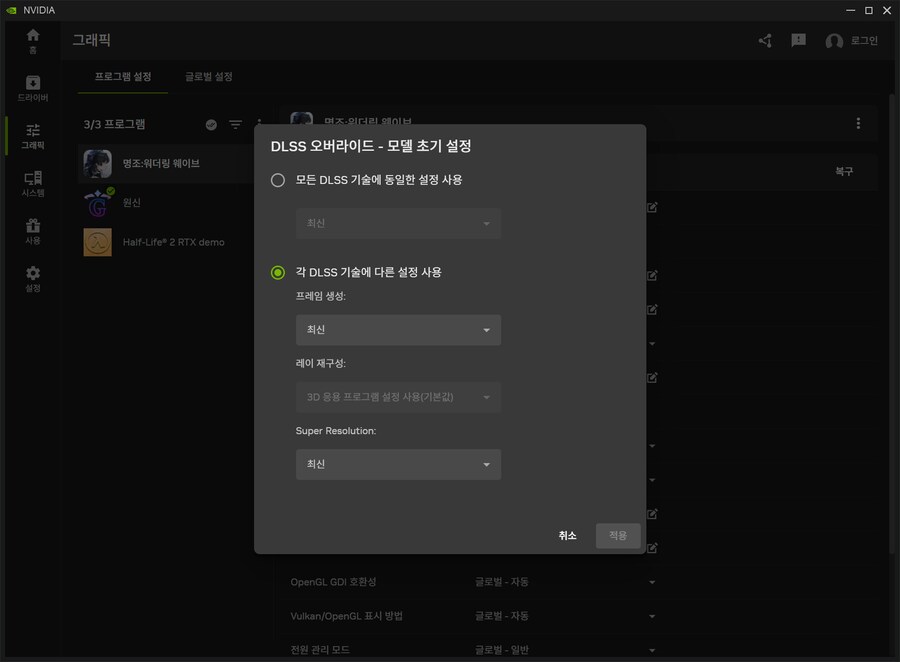
Task: Click the share icon in header
Action: 765,41
